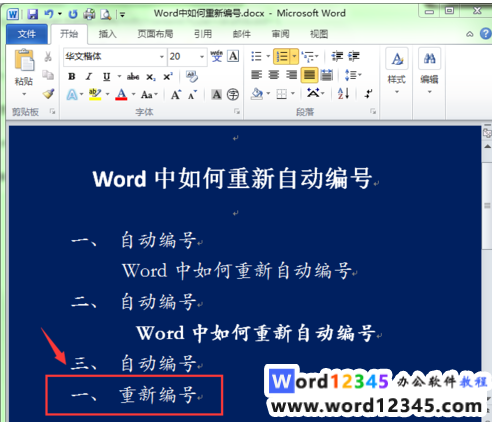Align text left
The height and width of the screenshot is (422, 492).
pos(256,75)
